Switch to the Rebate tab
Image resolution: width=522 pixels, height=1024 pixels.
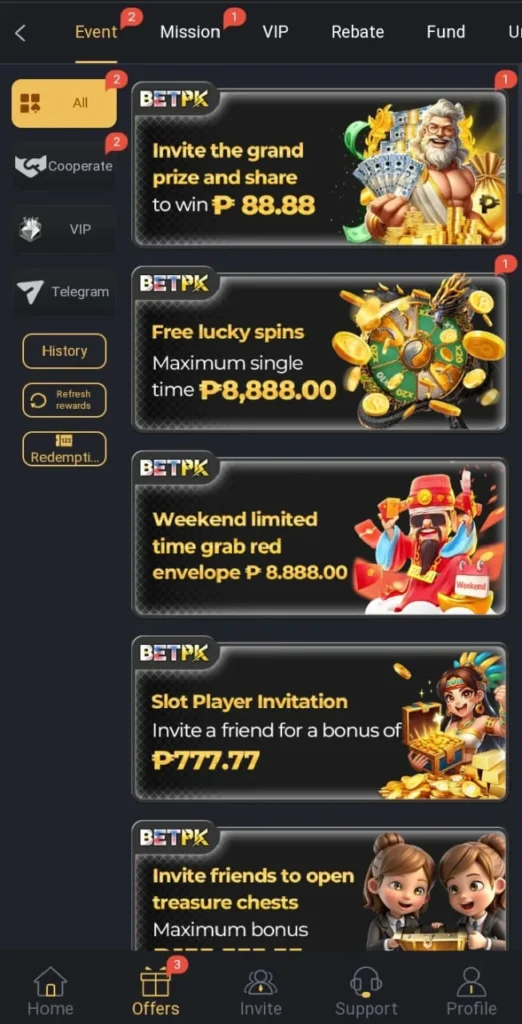pyautogui.click(x=357, y=32)
